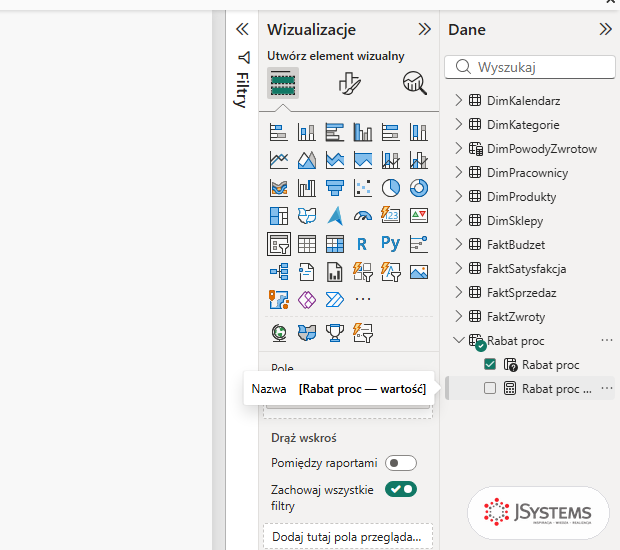This screenshot has width=620, height=550.
Task: Expand the DimProdukty table
Action: [x=458, y=197]
